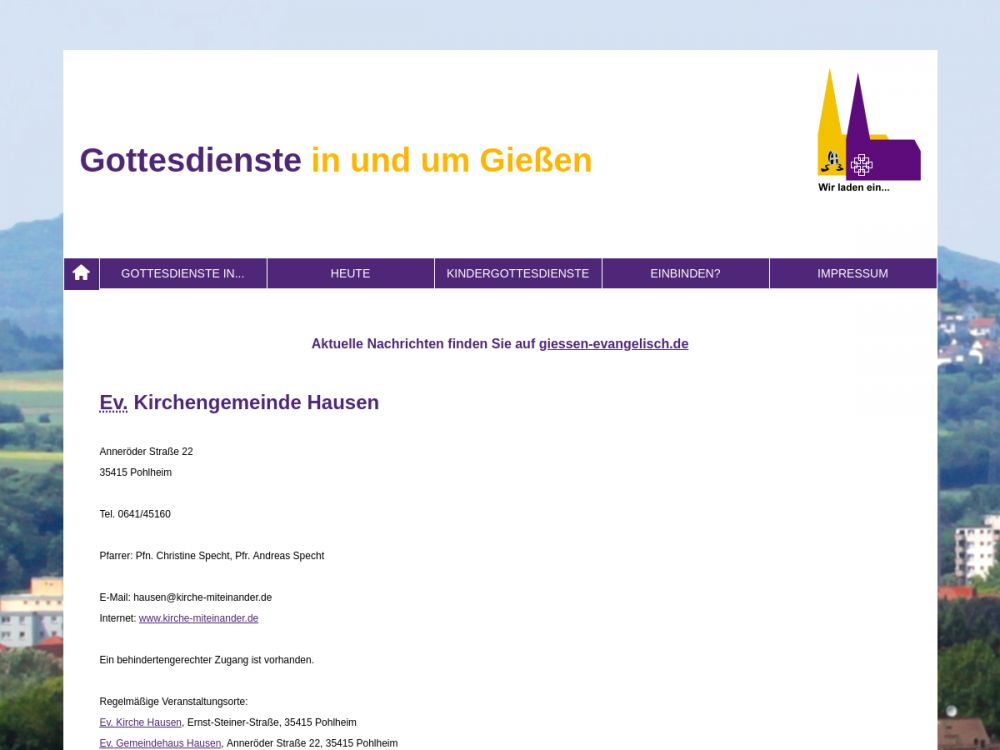Screen dimensions: 1000x750
Task: Click the 'behindertengerechter Zugang' accessibility note
Action: (206, 660)
